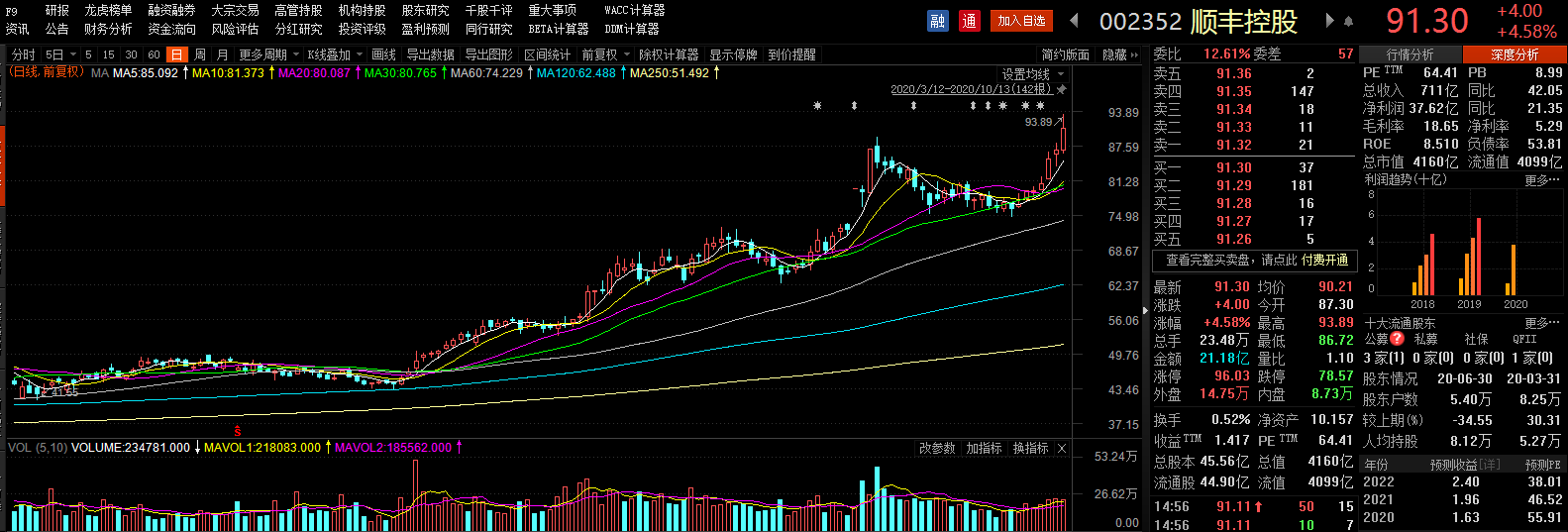Image resolution: width=1568 pixels, height=532 pixels.
Task: Open the 前复权 adjustment dropdown
Action: (x=605, y=54)
